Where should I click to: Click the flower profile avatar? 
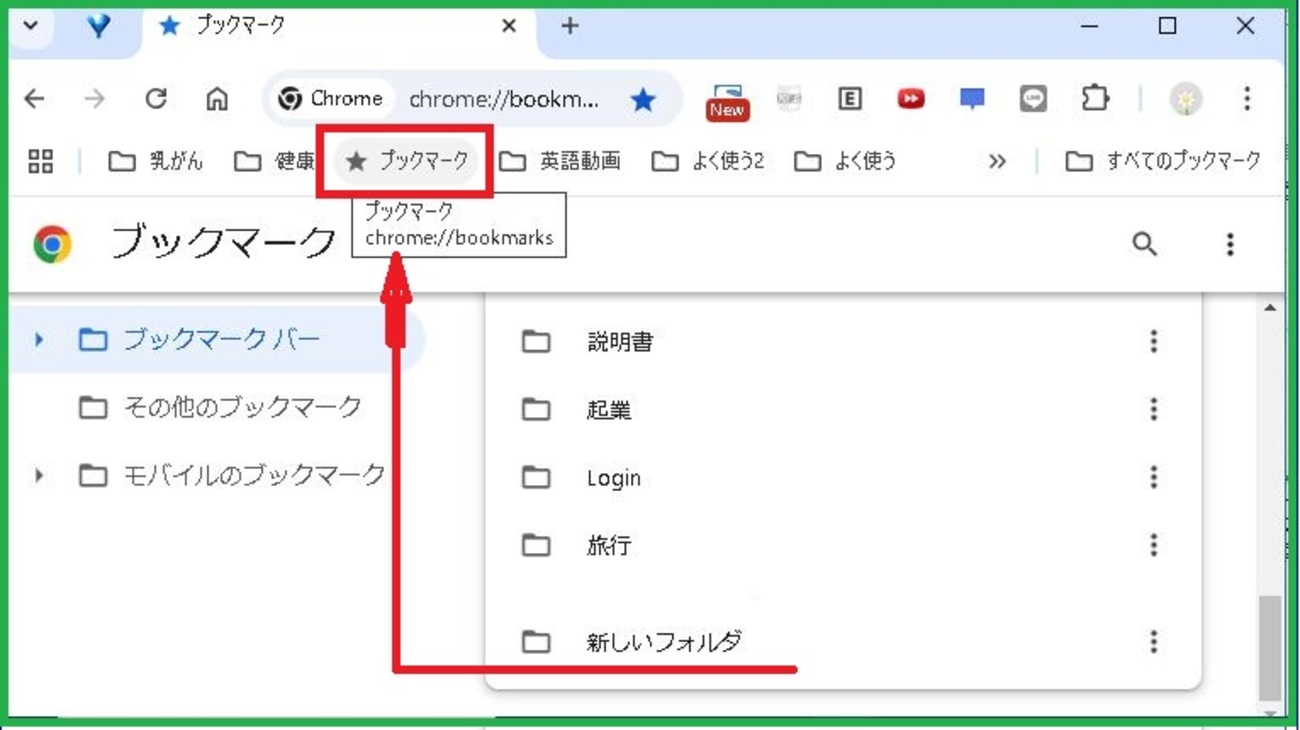click(x=1186, y=99)
